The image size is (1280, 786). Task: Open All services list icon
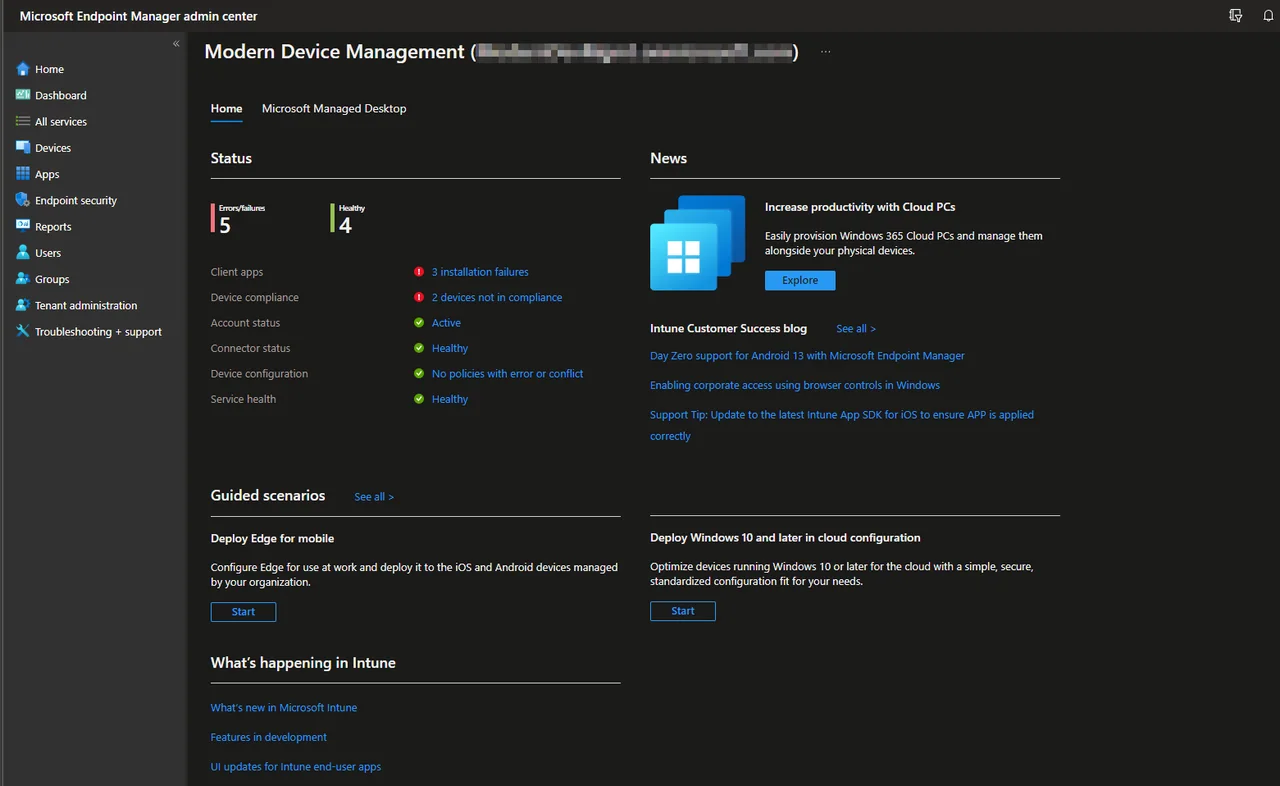(x=23, y=121)
